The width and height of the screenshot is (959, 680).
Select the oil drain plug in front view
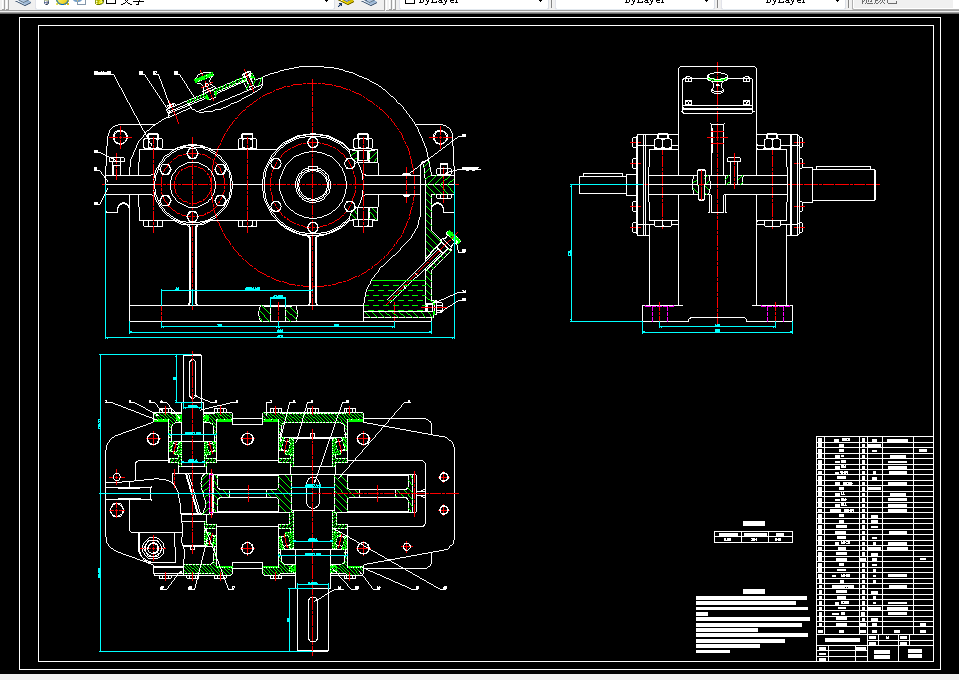pyautogui.click(x=437, y=307)
